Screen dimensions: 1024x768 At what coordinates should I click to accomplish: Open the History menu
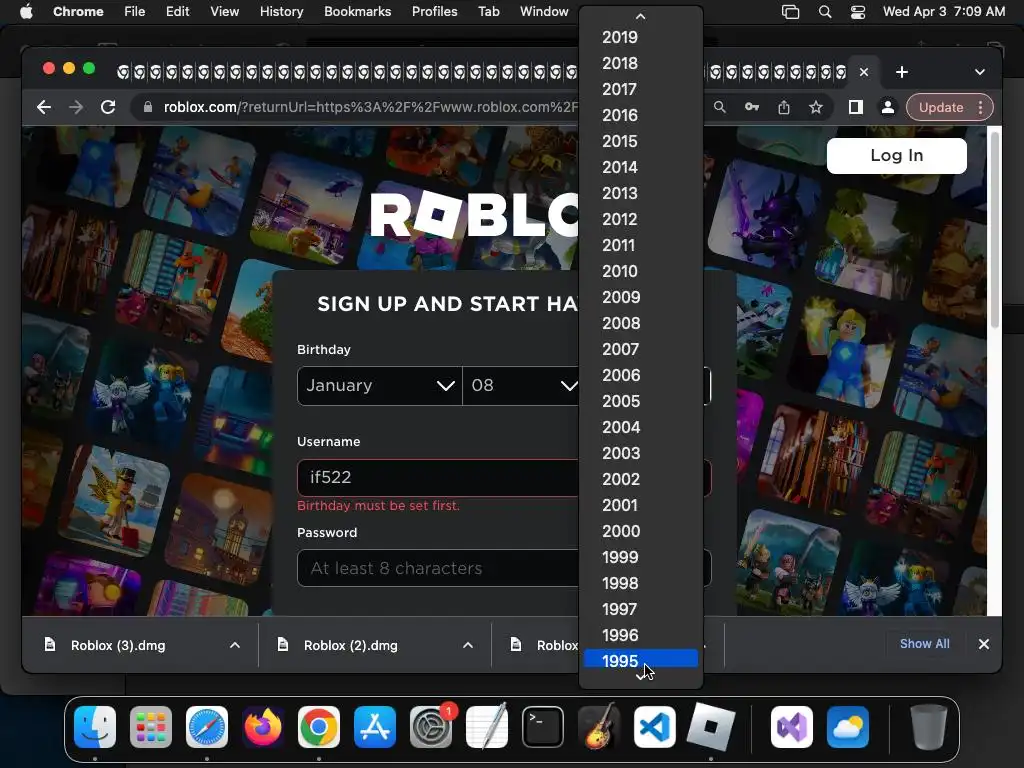click(x=281, y=11)
